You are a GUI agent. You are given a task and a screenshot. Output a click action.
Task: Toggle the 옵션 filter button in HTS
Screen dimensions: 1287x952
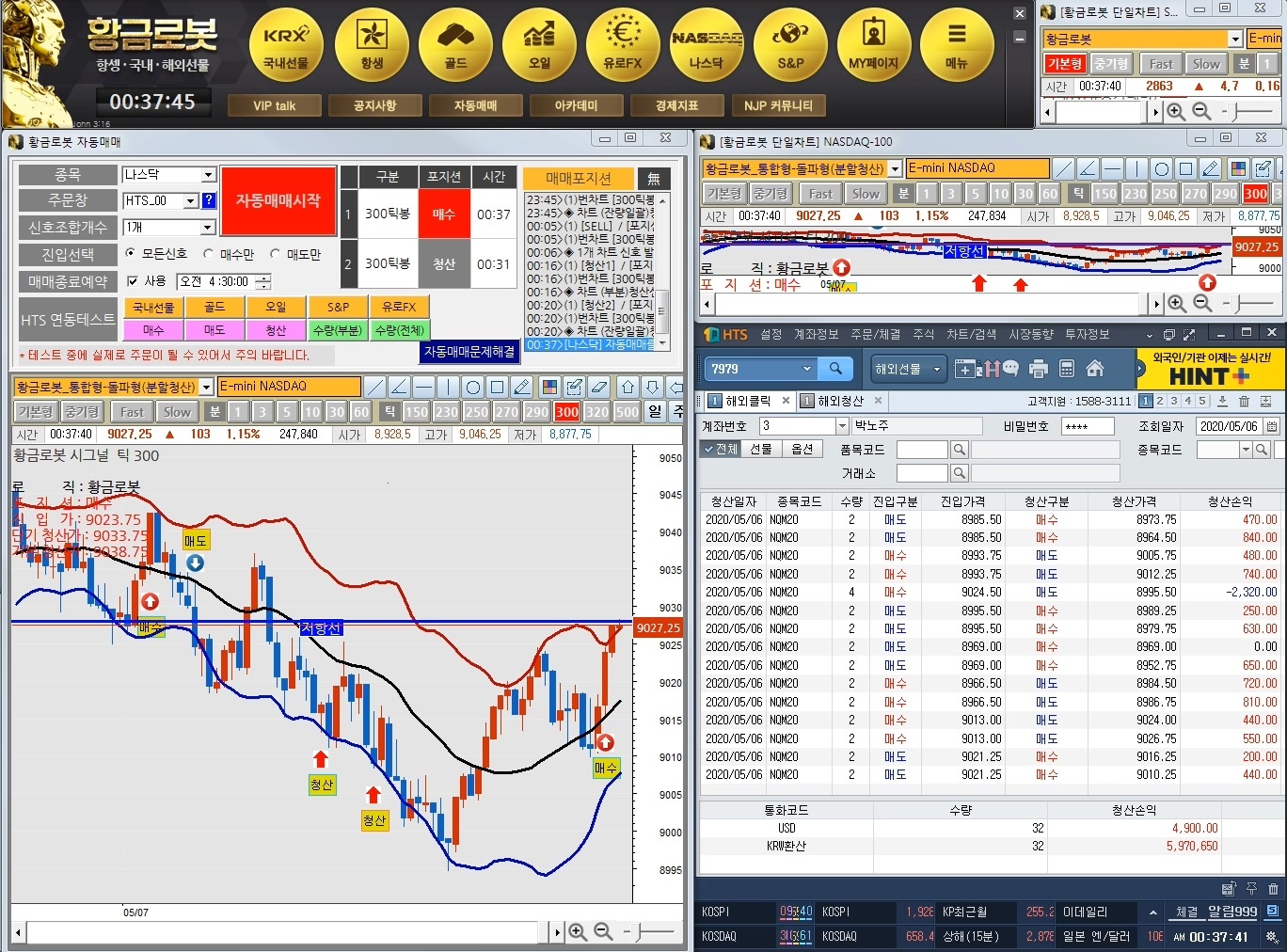coord(802,450)
